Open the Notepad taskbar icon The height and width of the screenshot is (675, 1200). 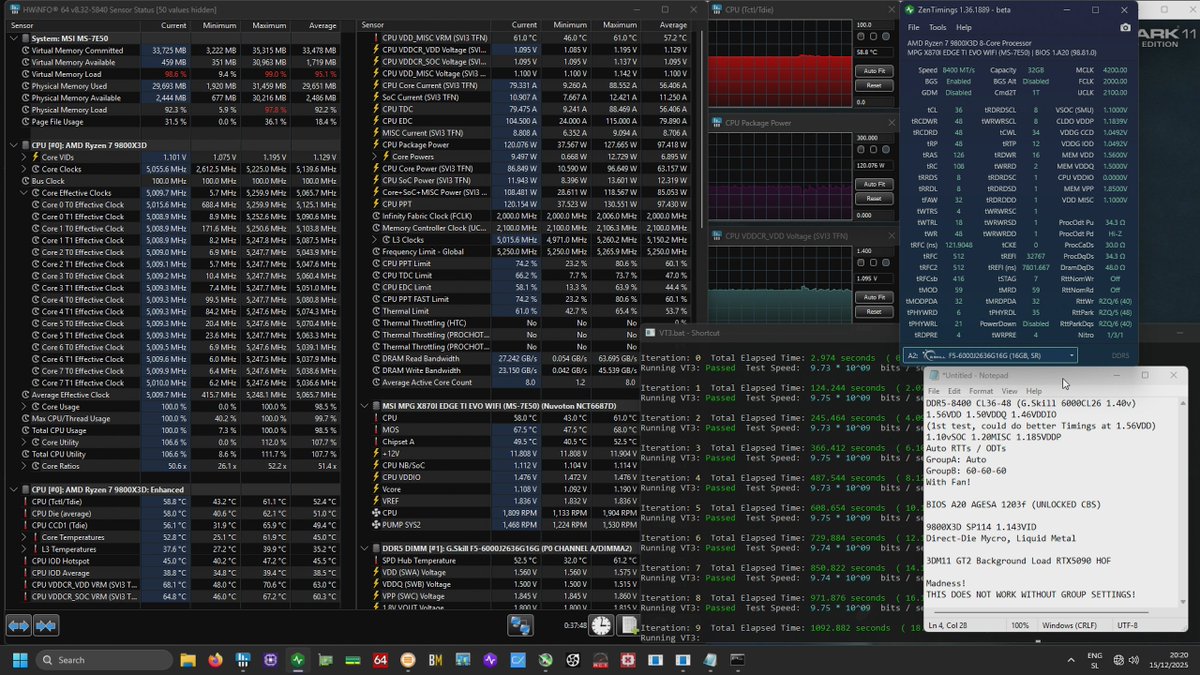(x=709, y=660)
